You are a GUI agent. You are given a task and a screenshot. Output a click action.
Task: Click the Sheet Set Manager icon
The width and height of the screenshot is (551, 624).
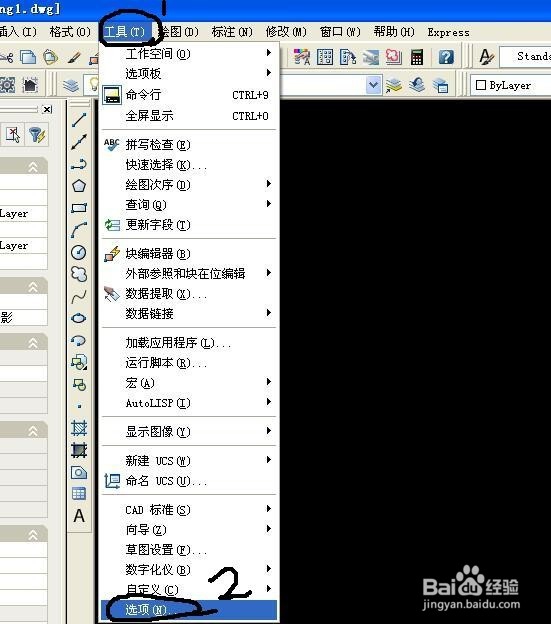[348, 57]
